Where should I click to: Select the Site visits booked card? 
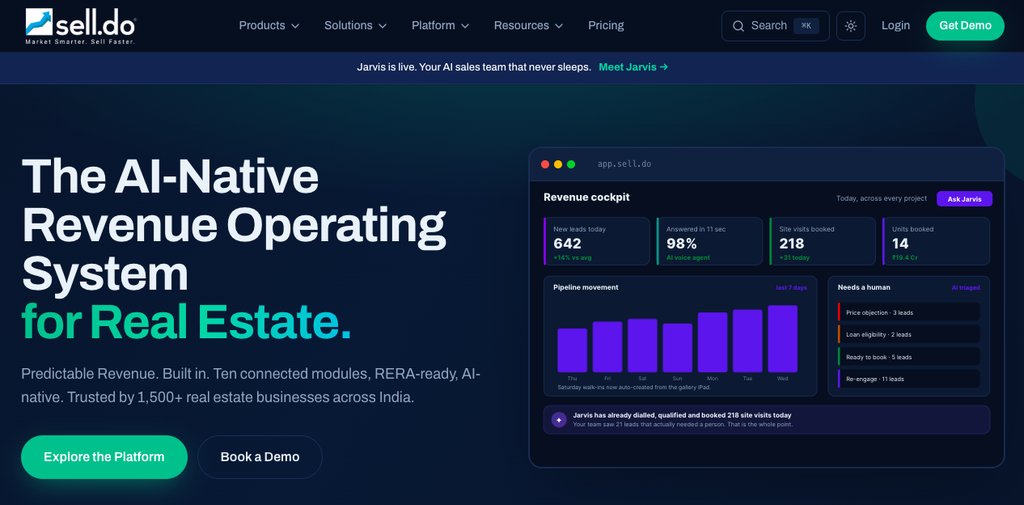(x=822, y=241)
